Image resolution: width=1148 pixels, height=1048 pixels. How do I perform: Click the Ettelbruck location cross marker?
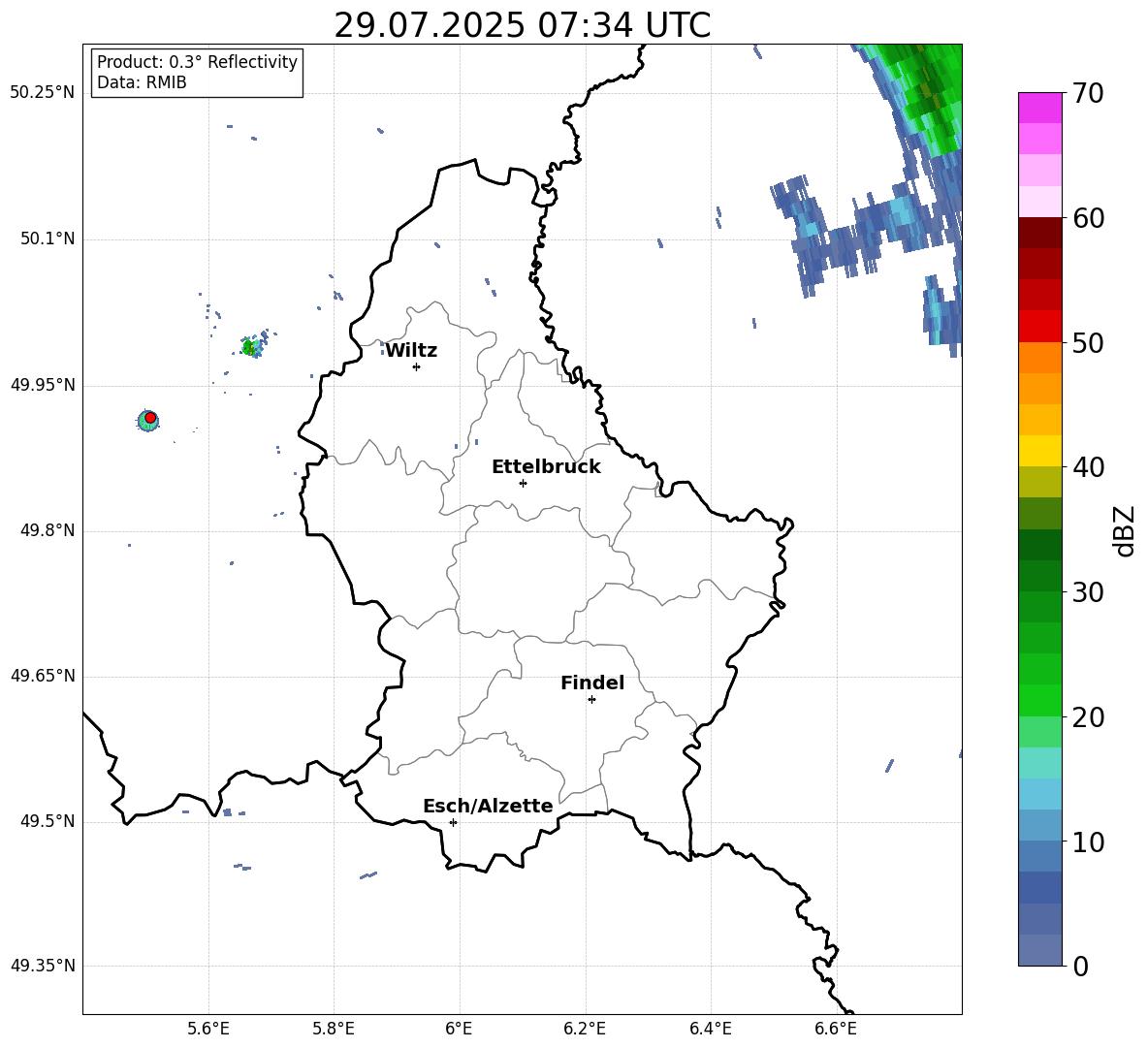pos(523,483)
